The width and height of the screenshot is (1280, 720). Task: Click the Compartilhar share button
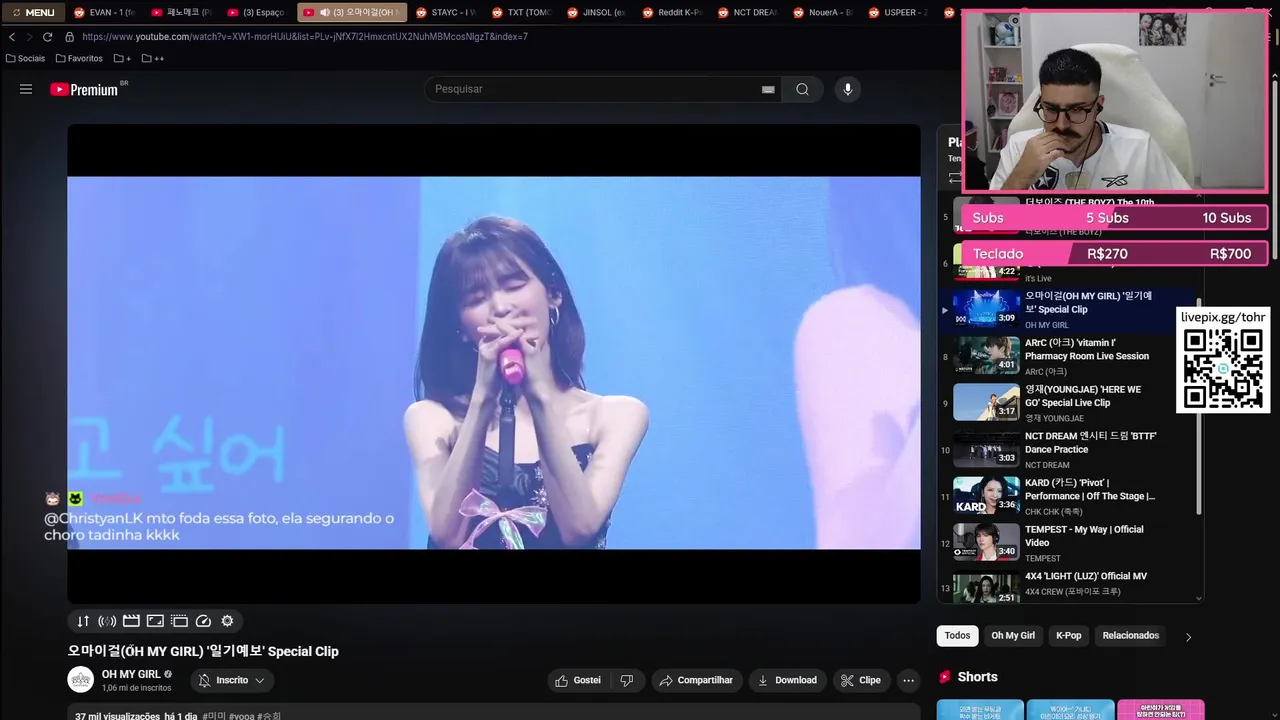click(696, 680)
